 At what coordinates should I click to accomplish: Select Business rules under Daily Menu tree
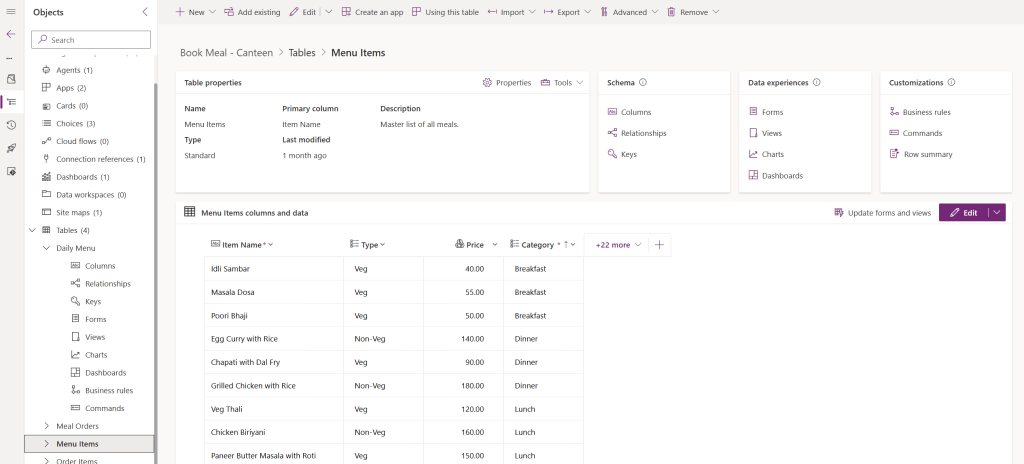[108, 391]
